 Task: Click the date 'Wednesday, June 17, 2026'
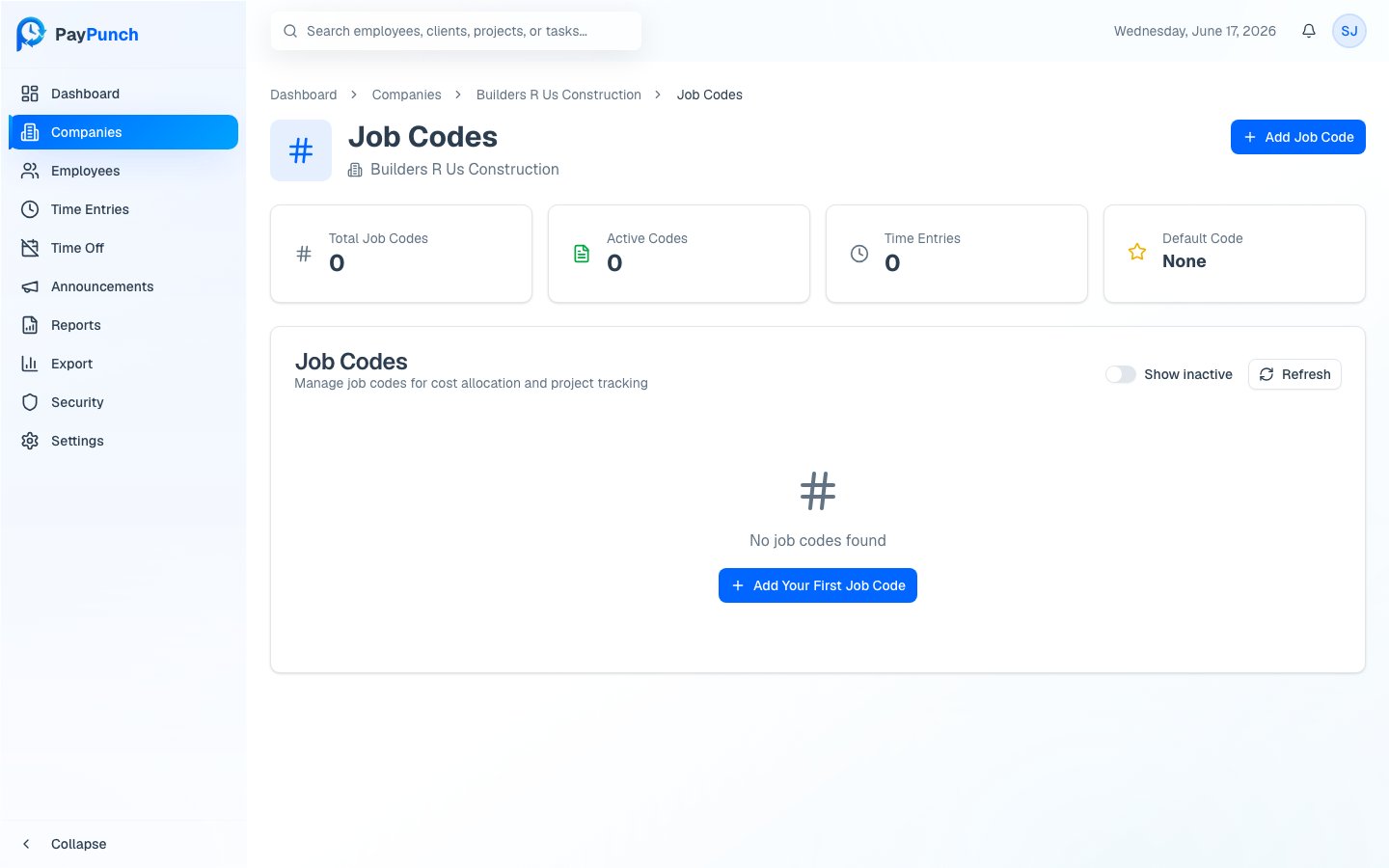click(1195, 31)
